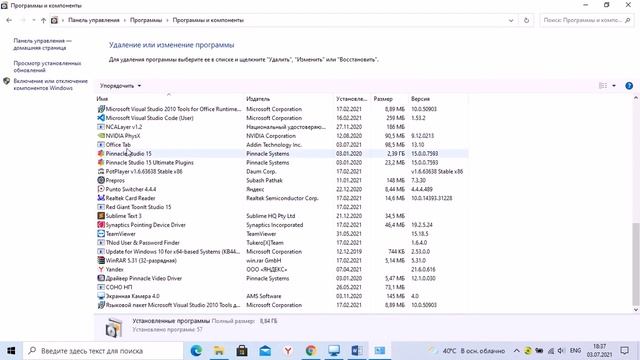Screen dimensions: 640x360
Task: Sort the list by the Версия column
Action: (438, 99)
